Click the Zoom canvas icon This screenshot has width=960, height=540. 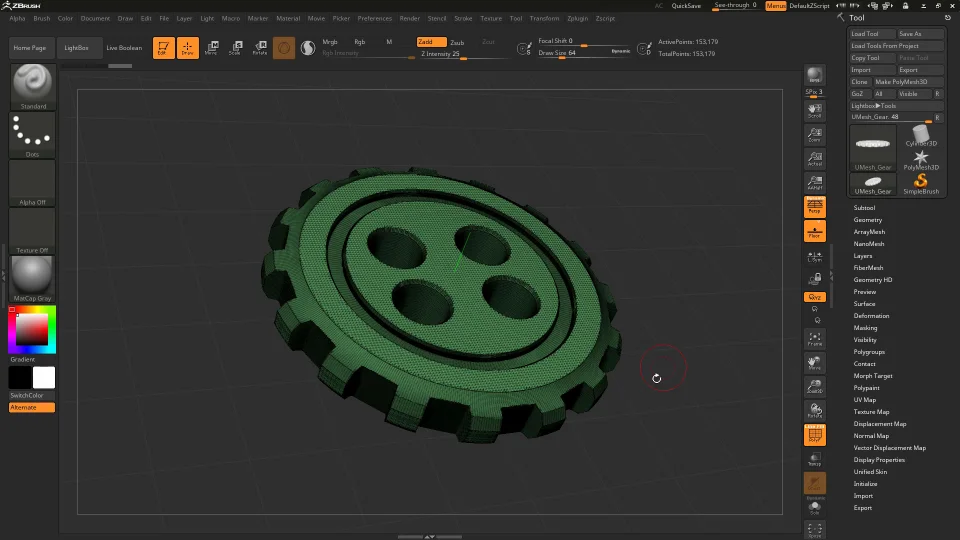coord(815,136)
